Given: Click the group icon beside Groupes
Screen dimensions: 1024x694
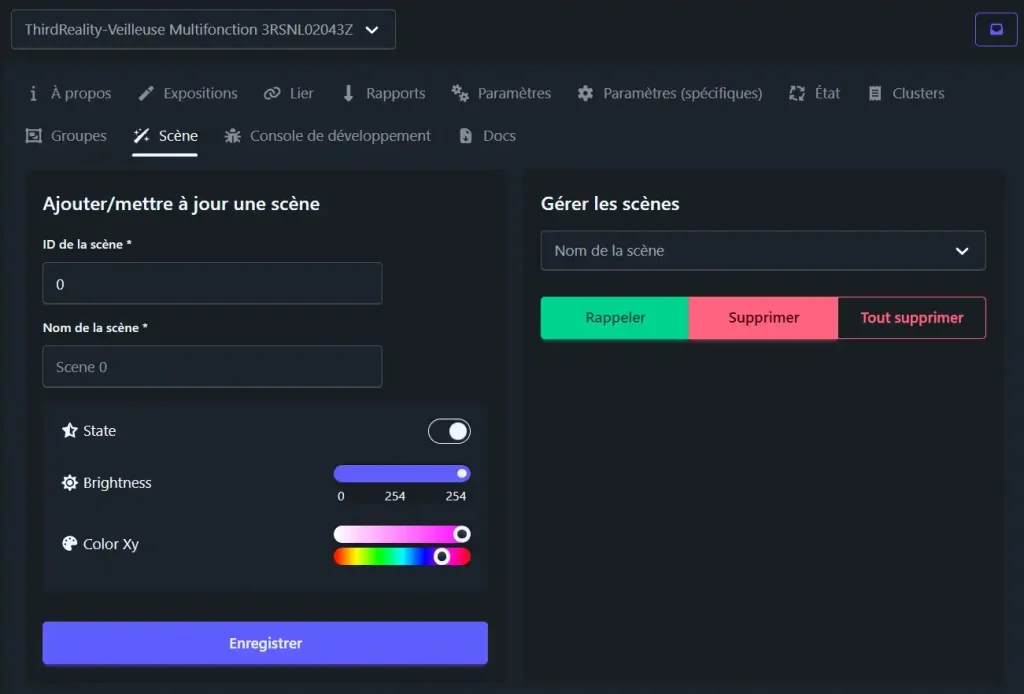Looking at the screenshot, I should (x=33, y=136).
